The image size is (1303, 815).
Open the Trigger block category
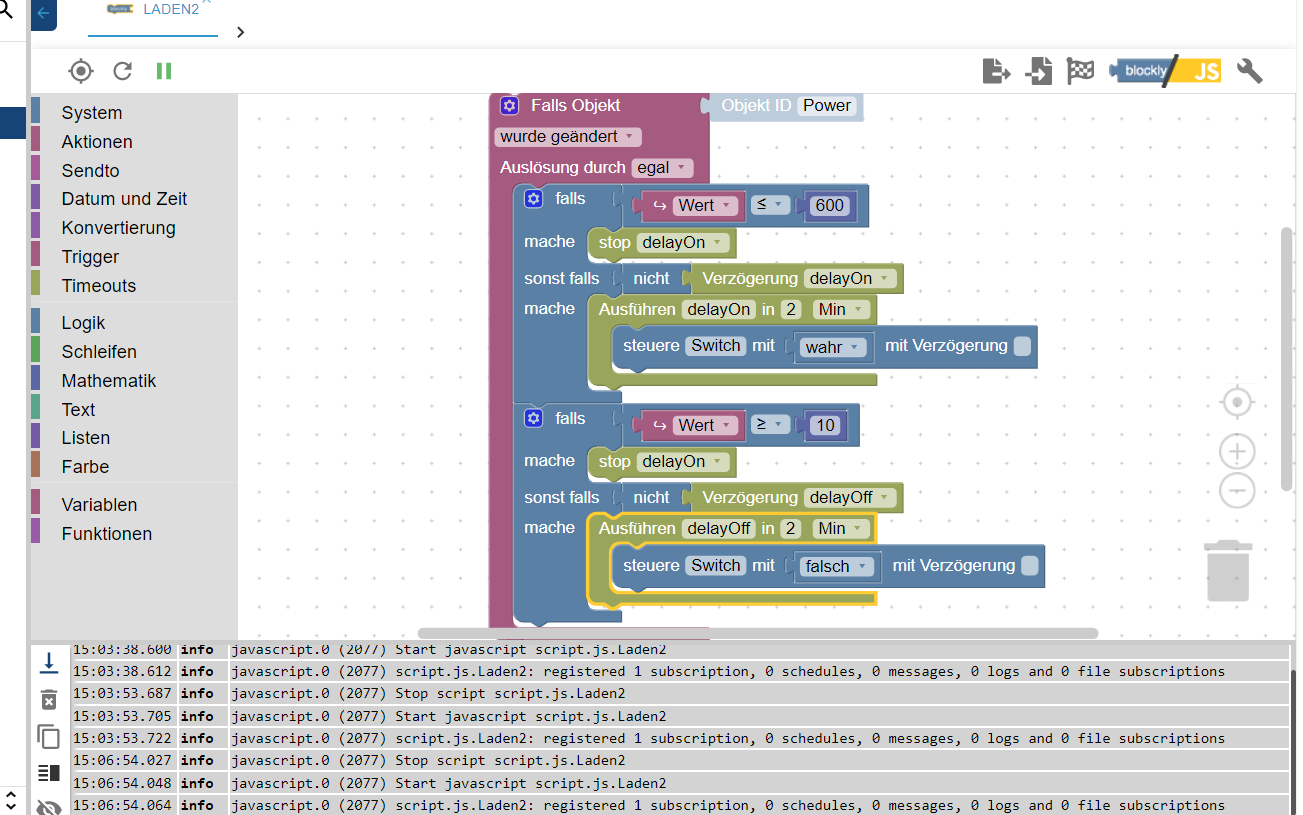(x=90, y=257)
